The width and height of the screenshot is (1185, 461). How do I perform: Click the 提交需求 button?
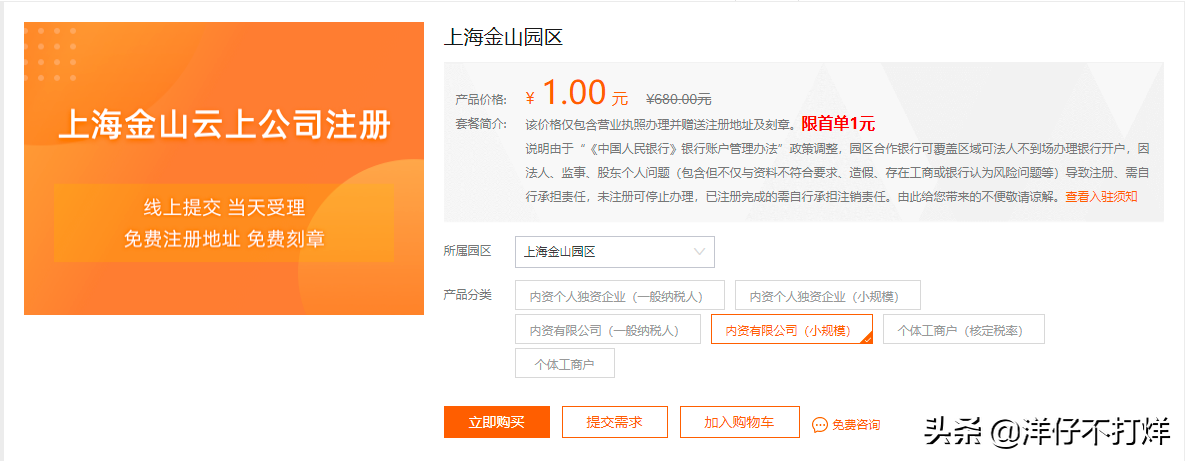pos(614,422)
